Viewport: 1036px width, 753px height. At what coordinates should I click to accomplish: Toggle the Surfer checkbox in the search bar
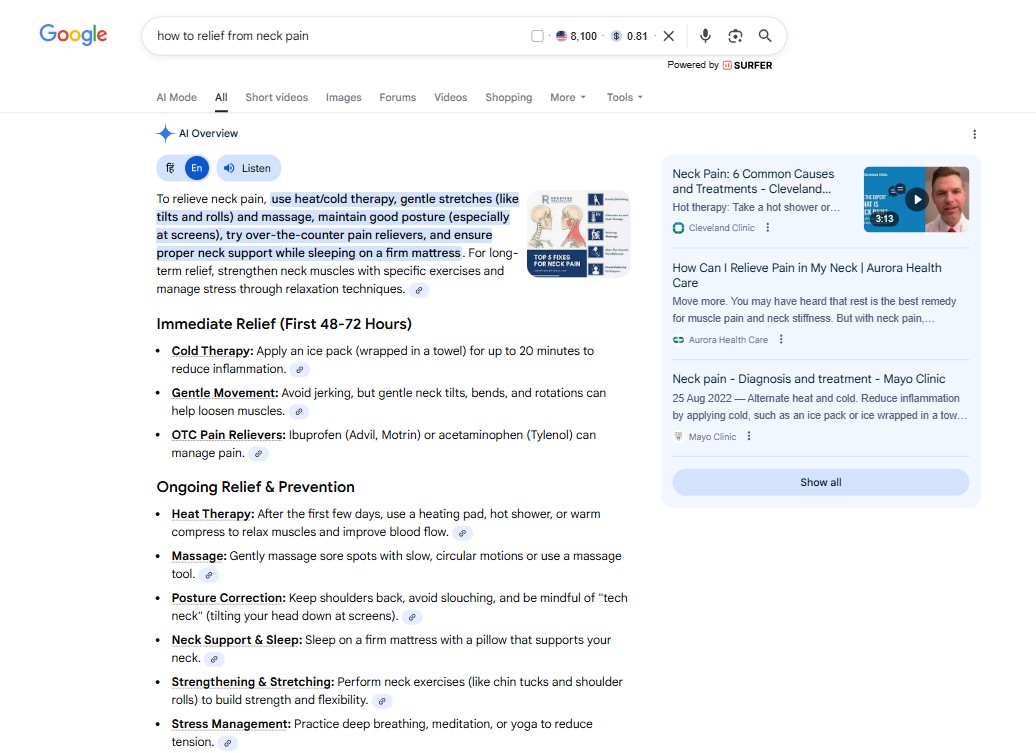(536, 34)
